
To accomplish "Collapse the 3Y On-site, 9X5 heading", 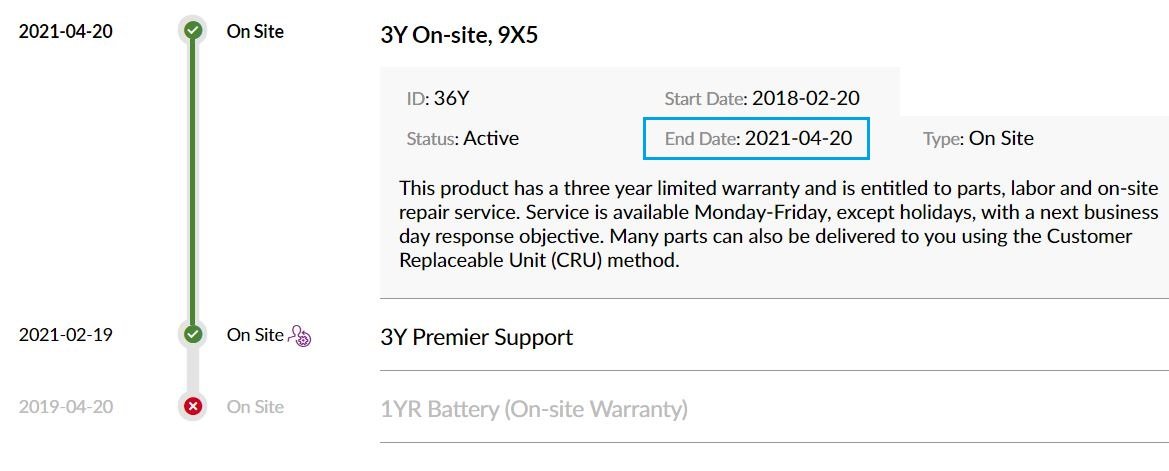I will 459,35.
